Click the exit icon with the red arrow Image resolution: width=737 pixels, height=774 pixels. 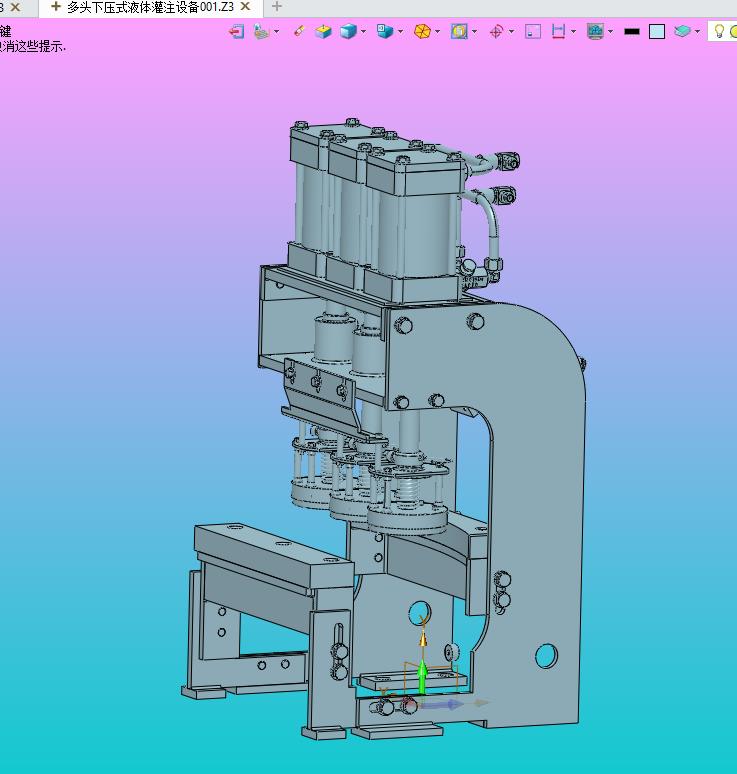coord(236,32)
